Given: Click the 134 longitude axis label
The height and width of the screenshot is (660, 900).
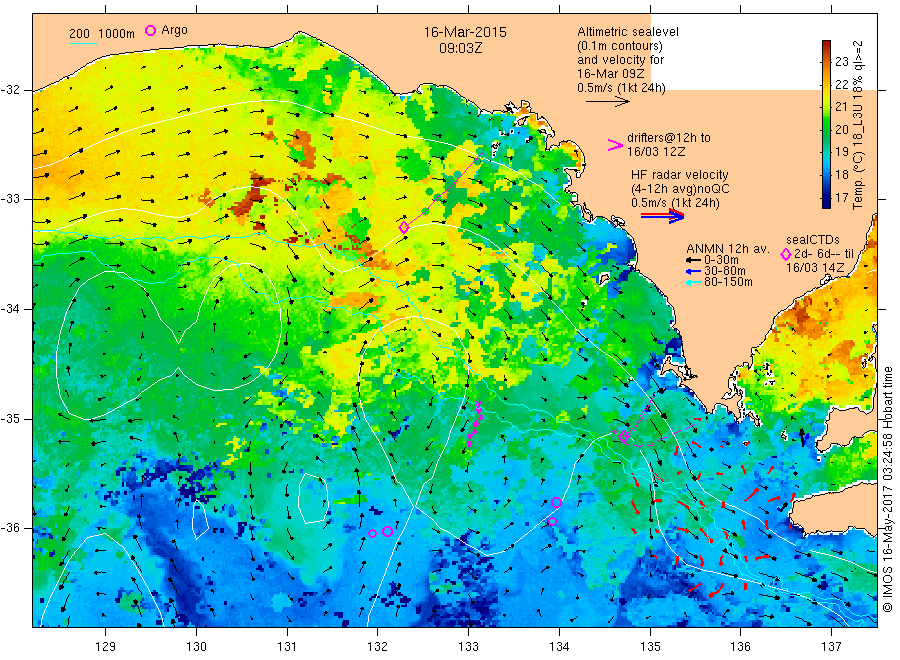Looking at the screenshot, I should 559,647.
